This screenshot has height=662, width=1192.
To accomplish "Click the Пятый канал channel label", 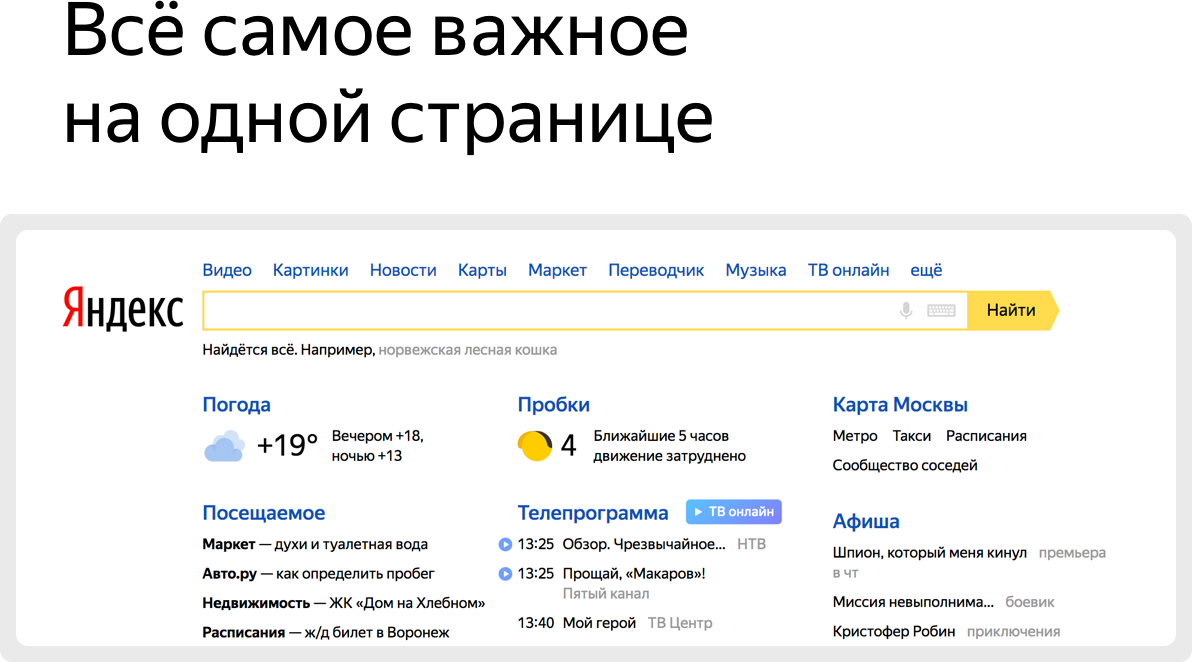I will [x=606, y=594].
